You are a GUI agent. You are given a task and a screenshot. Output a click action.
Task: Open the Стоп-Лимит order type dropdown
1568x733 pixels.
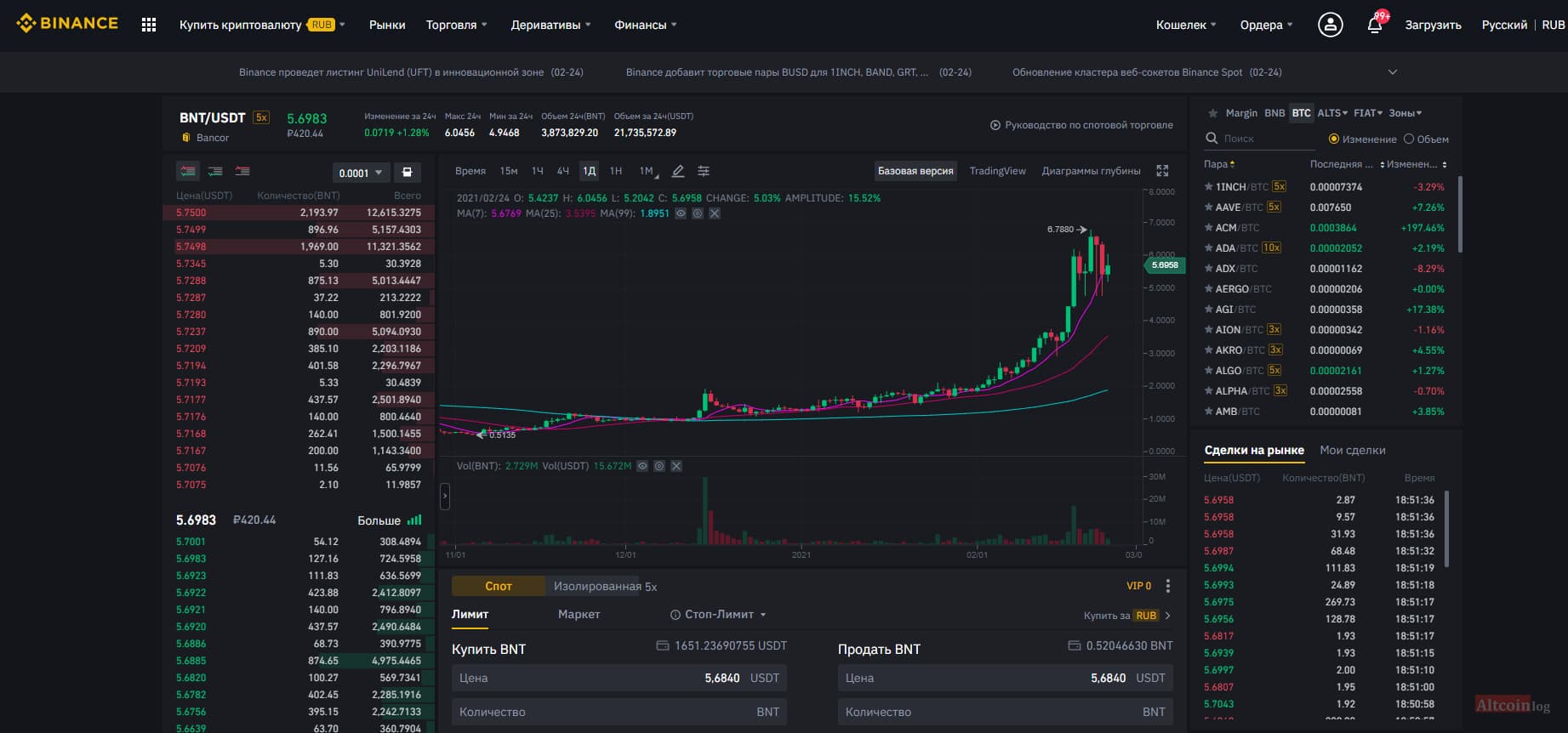(x=718, y=614)
